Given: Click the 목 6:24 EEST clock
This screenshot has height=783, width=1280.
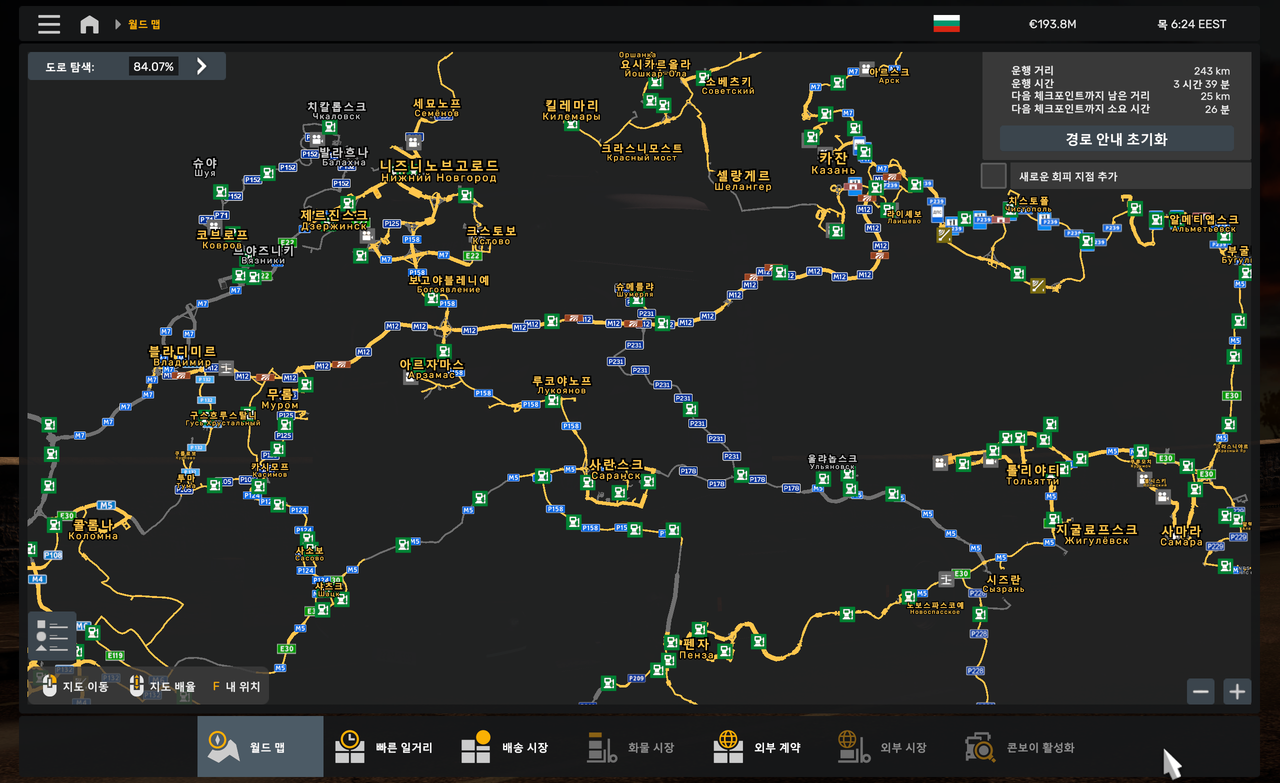Looking at the screenshot, I should [x=1192, y=24].
